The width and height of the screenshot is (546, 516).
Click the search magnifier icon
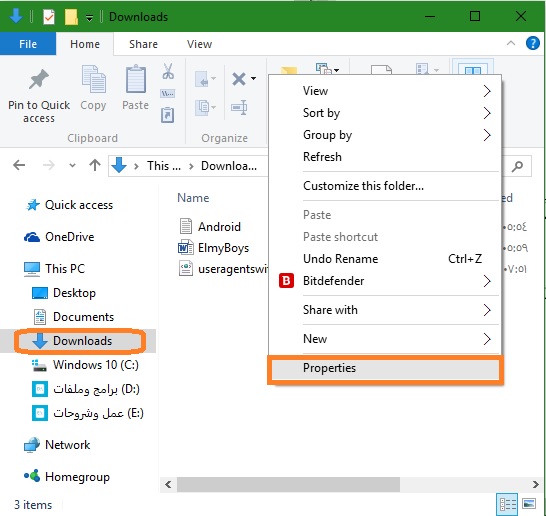tap(517, 166)
